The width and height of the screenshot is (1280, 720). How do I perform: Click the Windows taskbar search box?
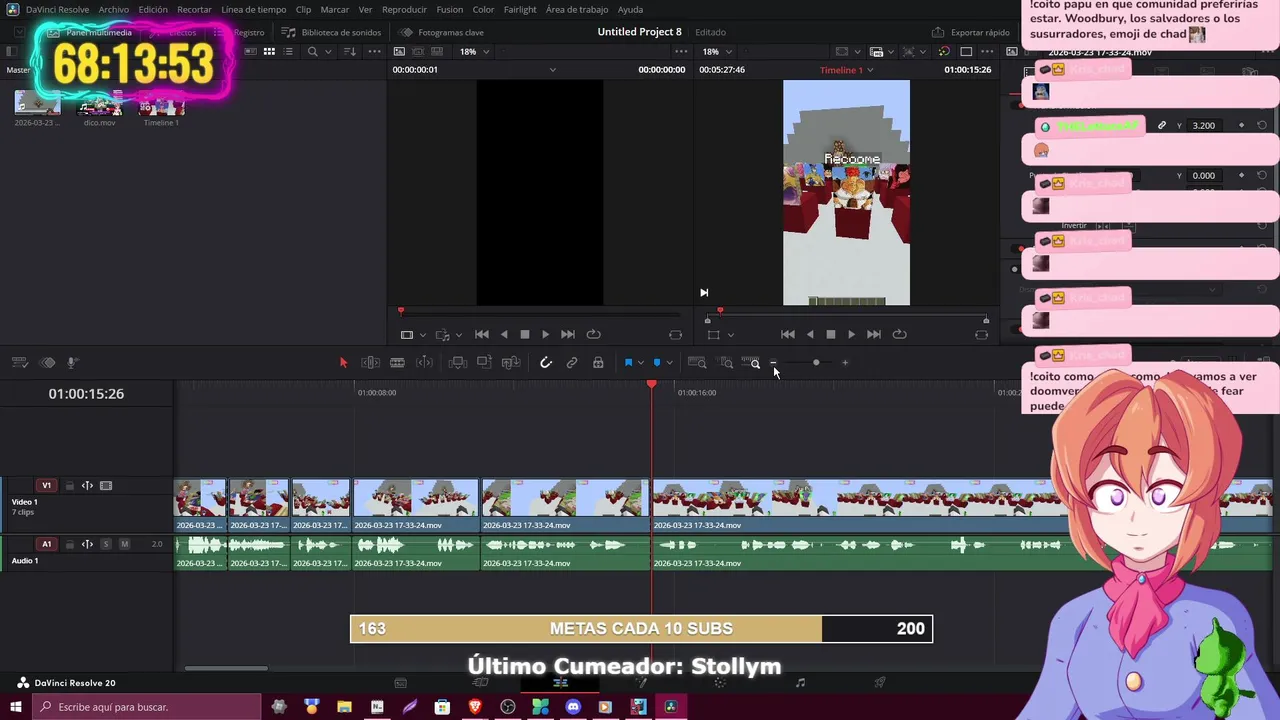(147, 707)
